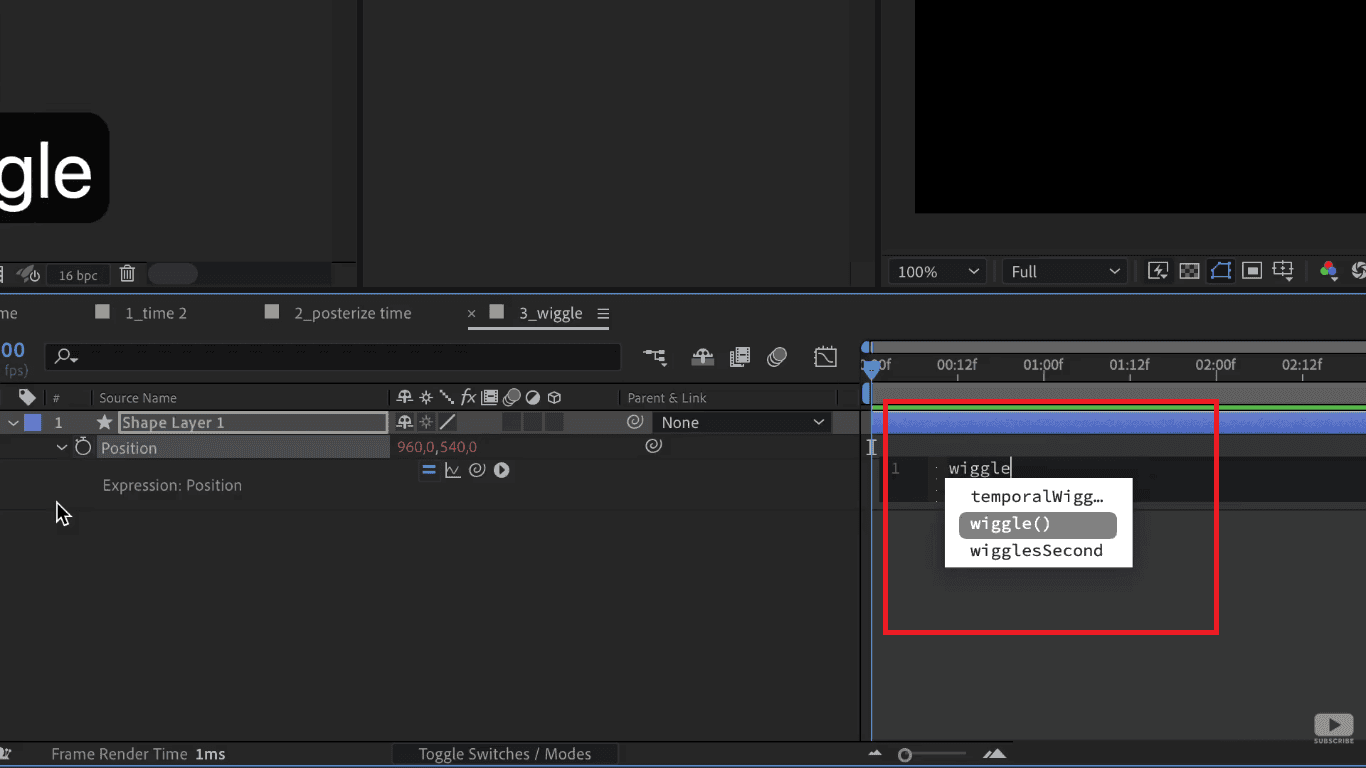Click the Parent & Link column header

coord(667,398)
